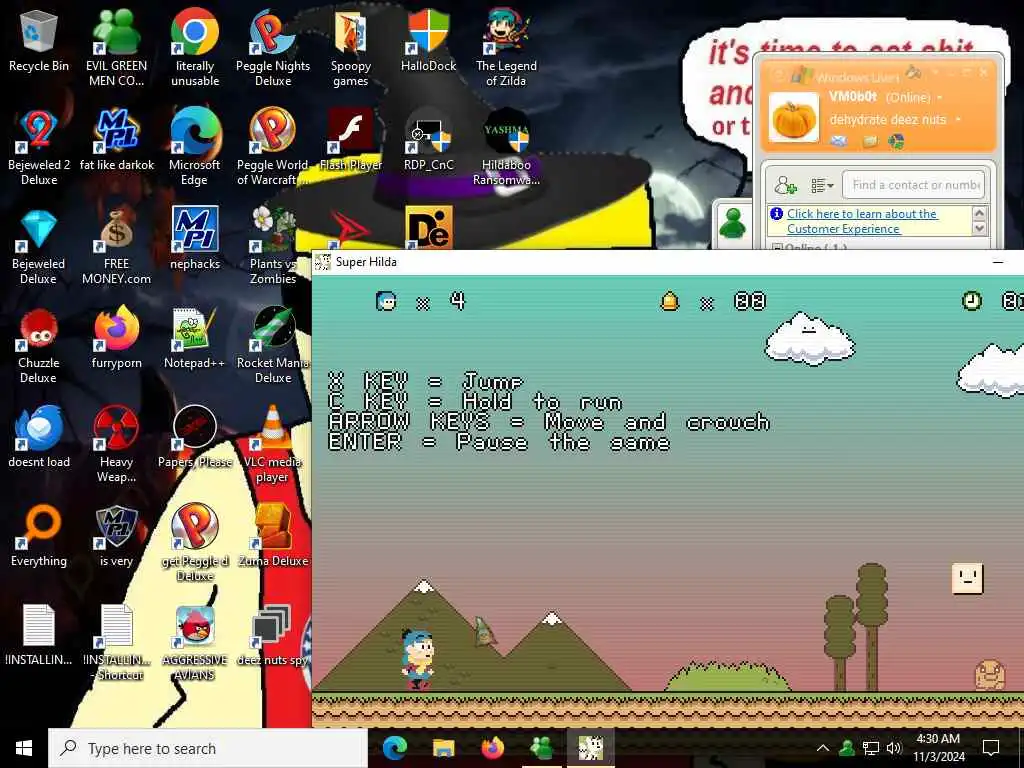Show hidden system tray icons

pyautogui.click(x=823, y=748)
